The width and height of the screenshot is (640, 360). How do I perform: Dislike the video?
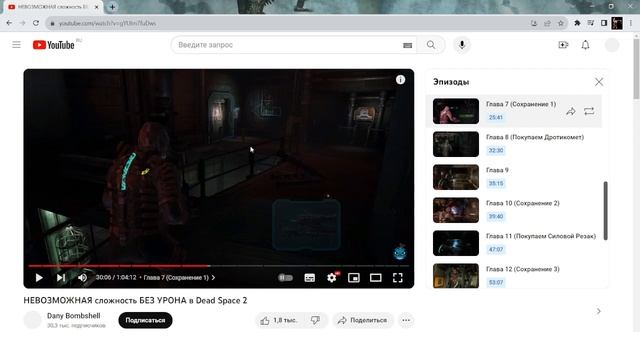tap(316, 320)
